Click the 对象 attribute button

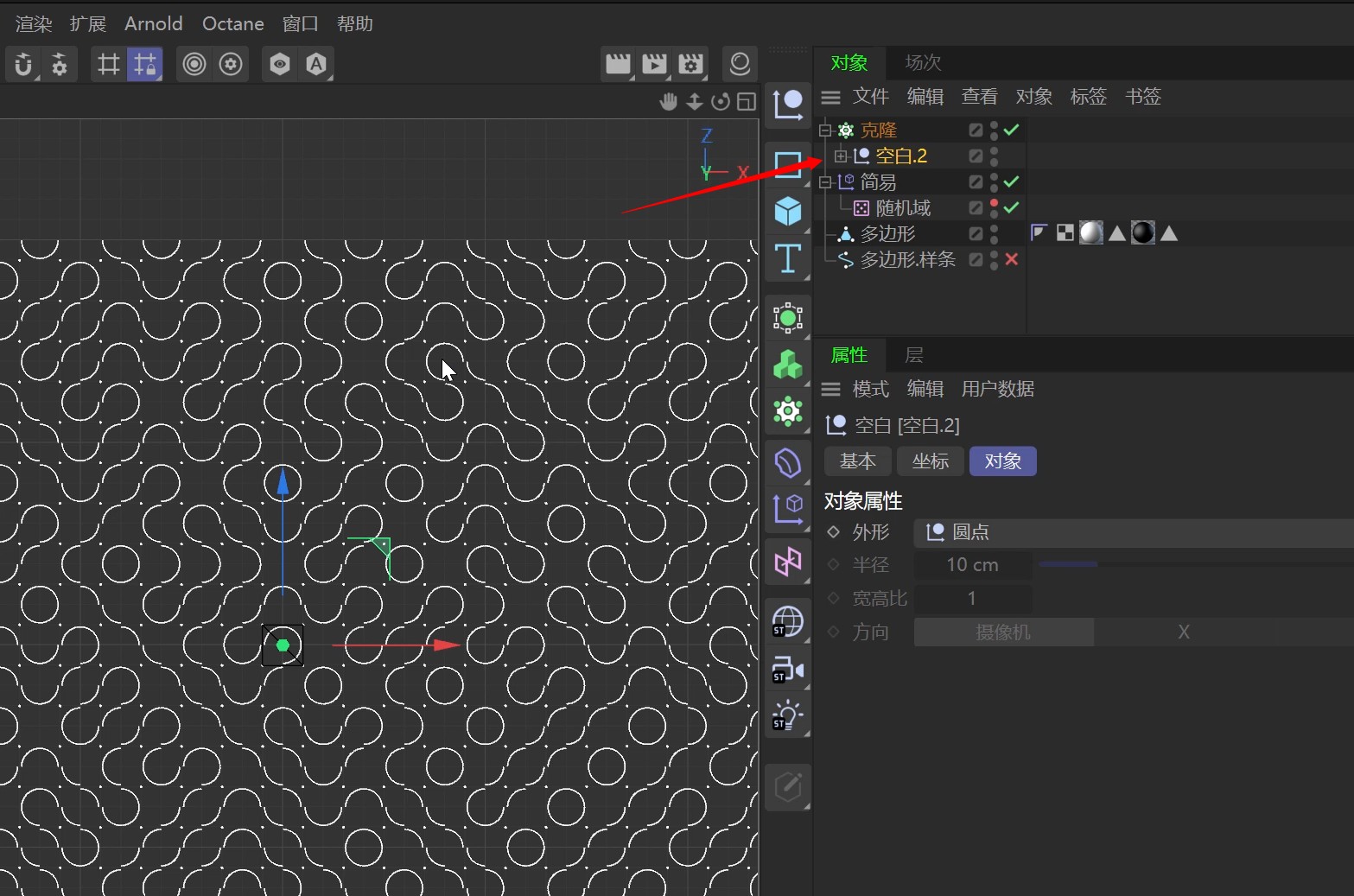tap(1003, 461)
